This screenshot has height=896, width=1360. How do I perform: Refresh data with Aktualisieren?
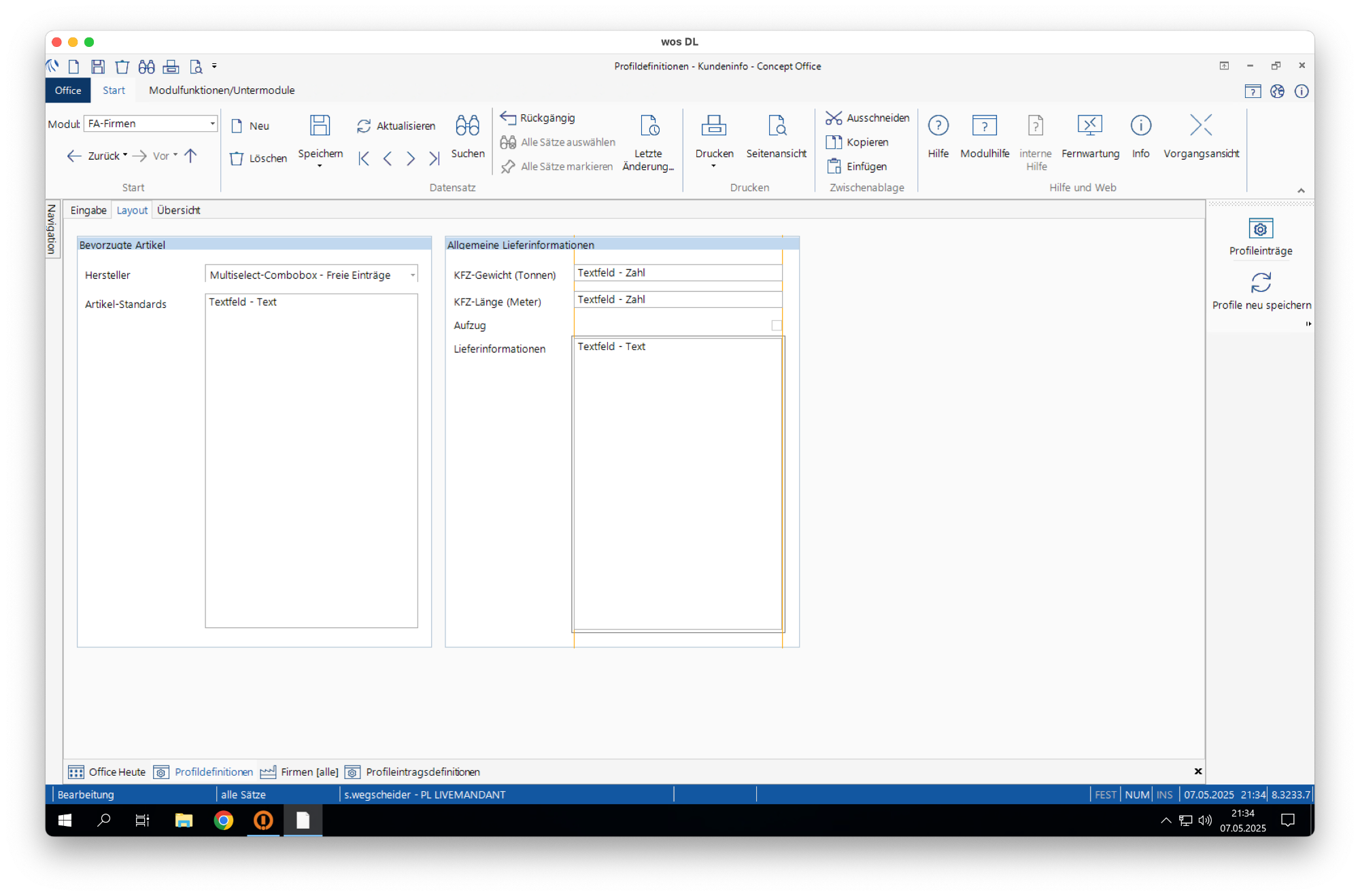[x=396, y=126]
